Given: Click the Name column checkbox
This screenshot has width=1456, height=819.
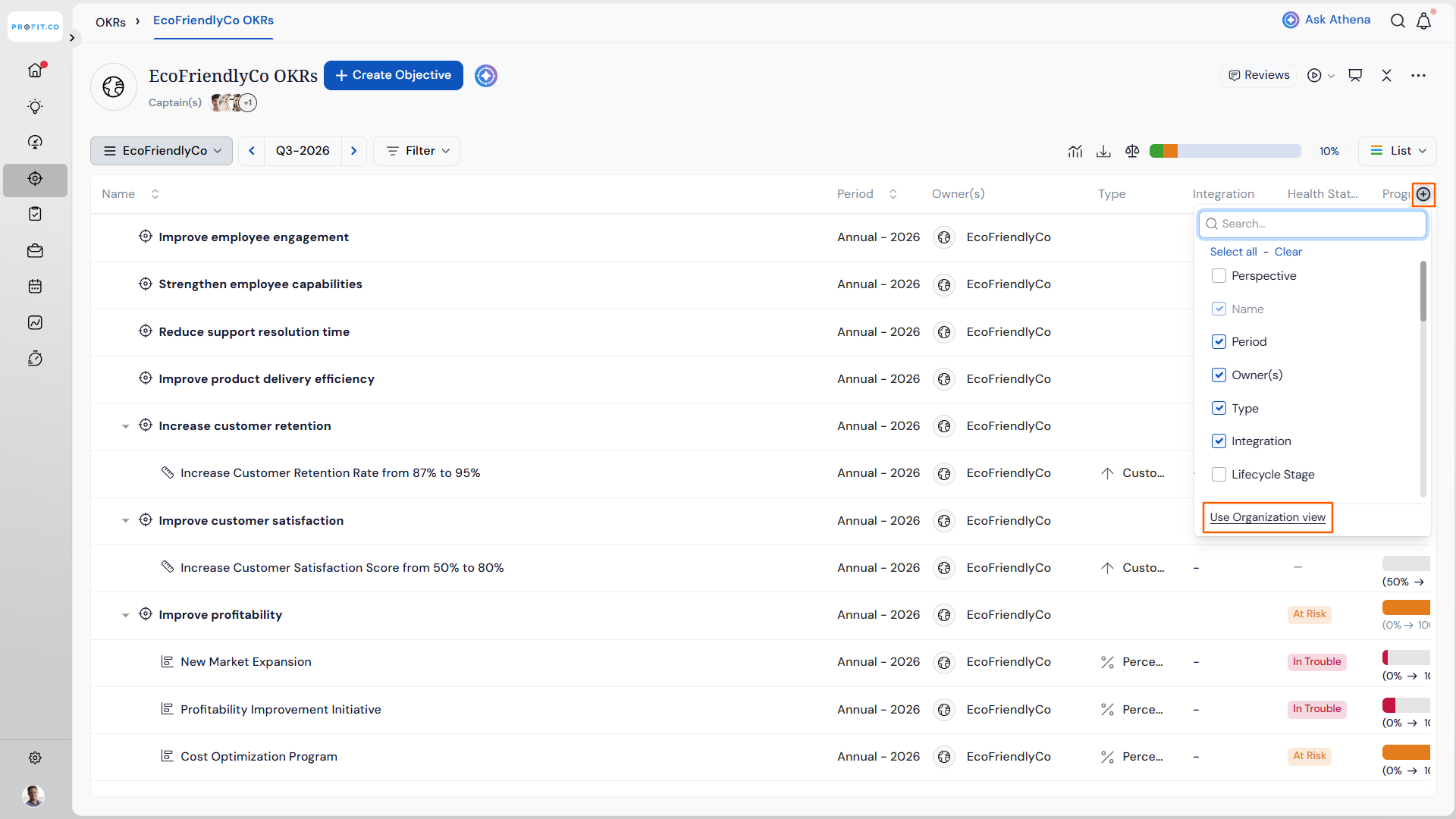Looking at the screenshot, I should tap(1219, 309).
